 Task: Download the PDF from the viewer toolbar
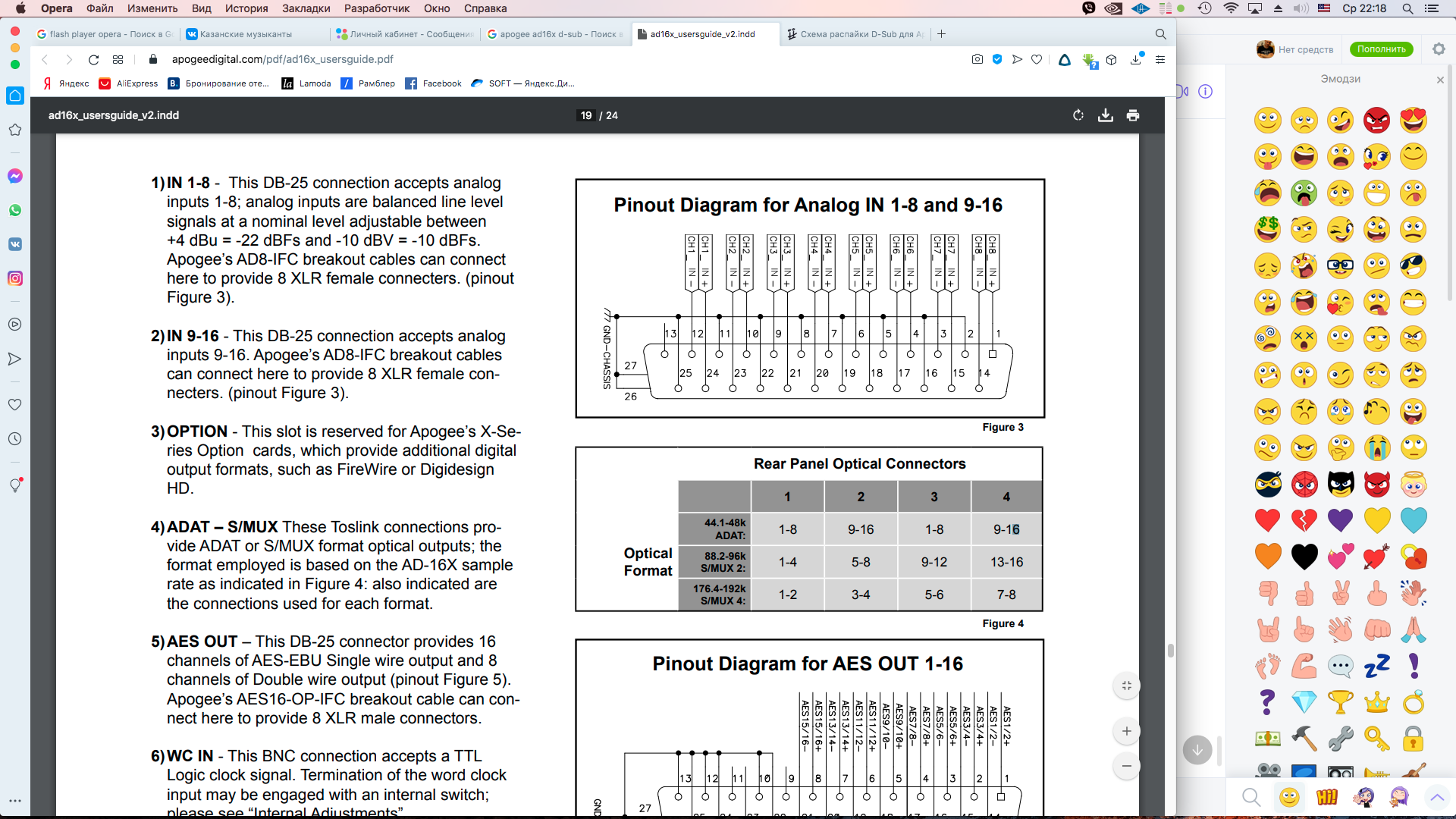click(1106, 115)
